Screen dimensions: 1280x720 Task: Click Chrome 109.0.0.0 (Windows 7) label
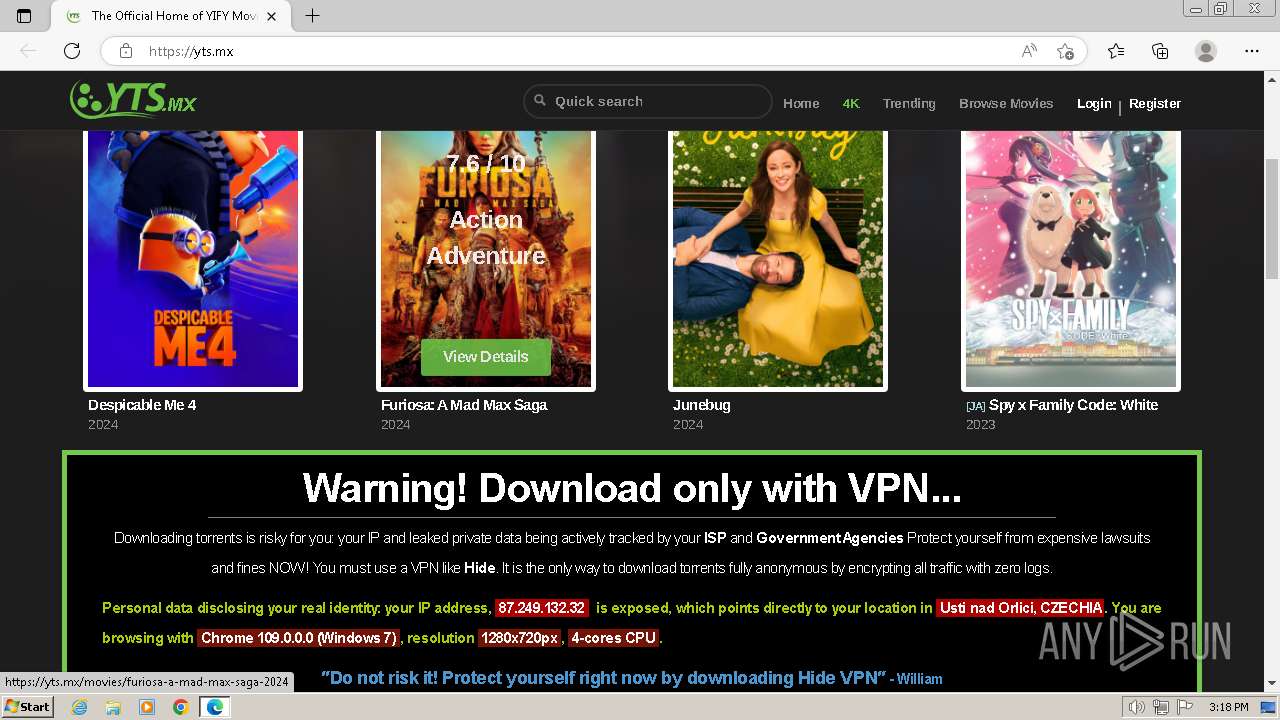299,638
